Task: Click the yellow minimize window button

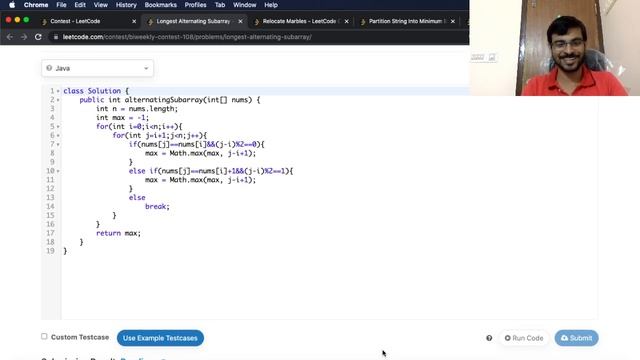Action: (x=17, y=20)
